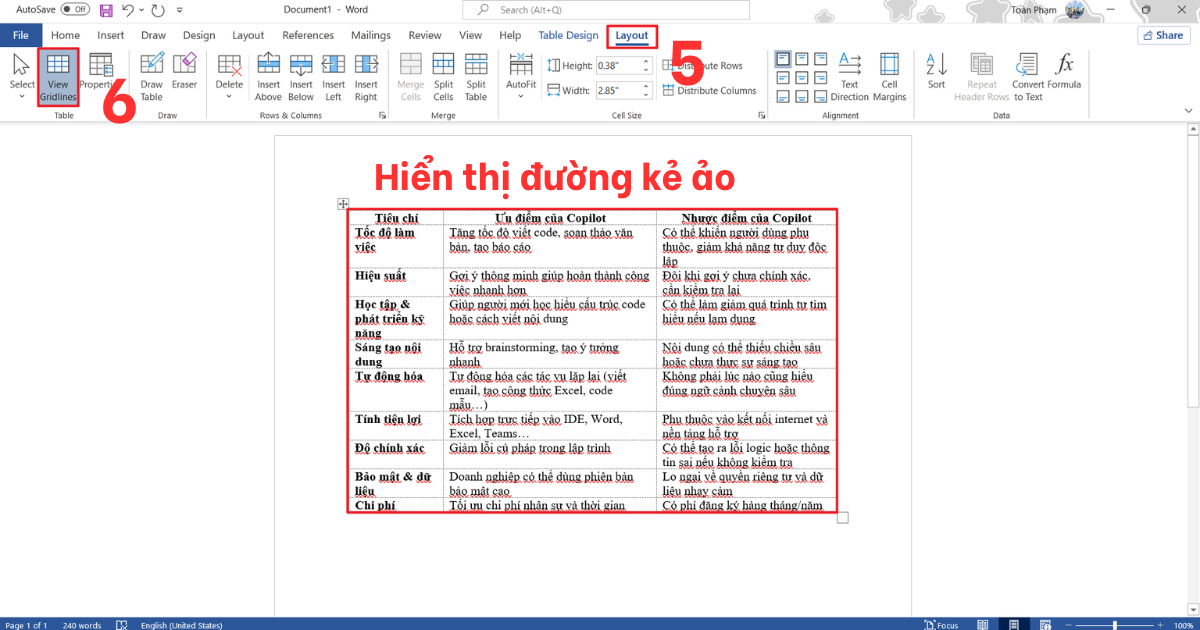Screen dimensions: 1200x630
Task: Insert a column with Insert Left
Action: (x=333, y=78)
